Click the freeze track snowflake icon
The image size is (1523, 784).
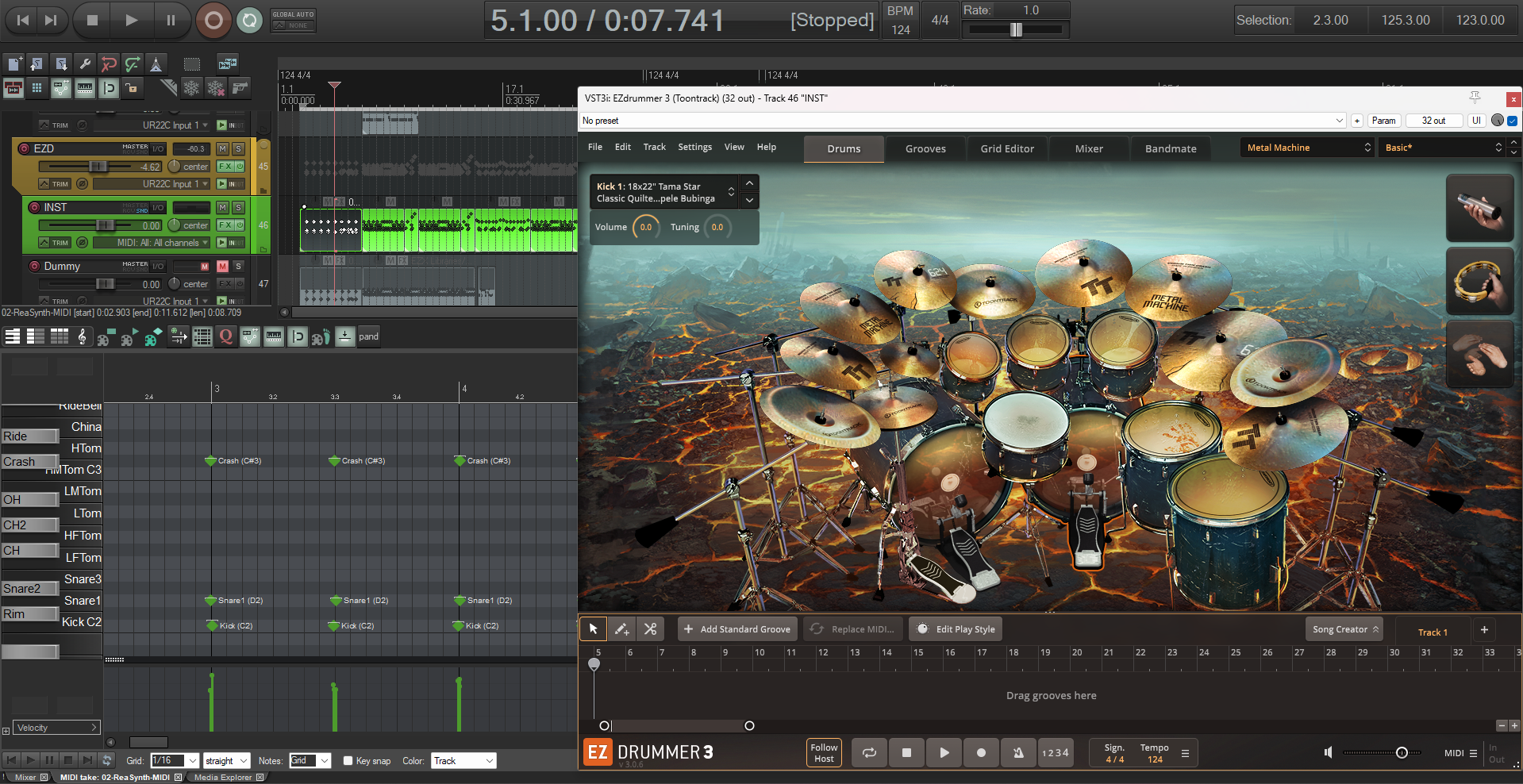pyautogui.click(x=191, y=88)
